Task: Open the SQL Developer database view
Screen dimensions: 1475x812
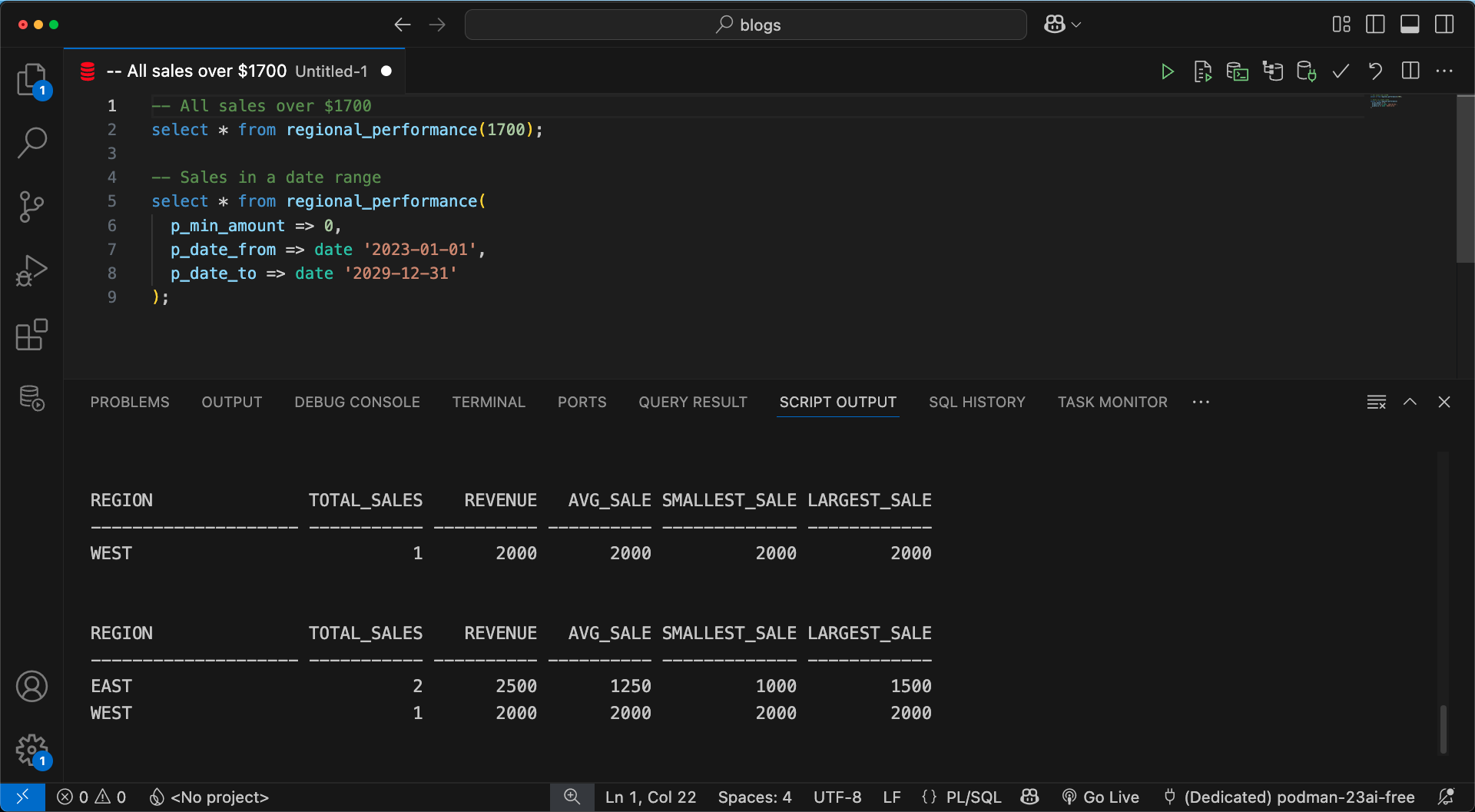Action: [x=31, y=399]
